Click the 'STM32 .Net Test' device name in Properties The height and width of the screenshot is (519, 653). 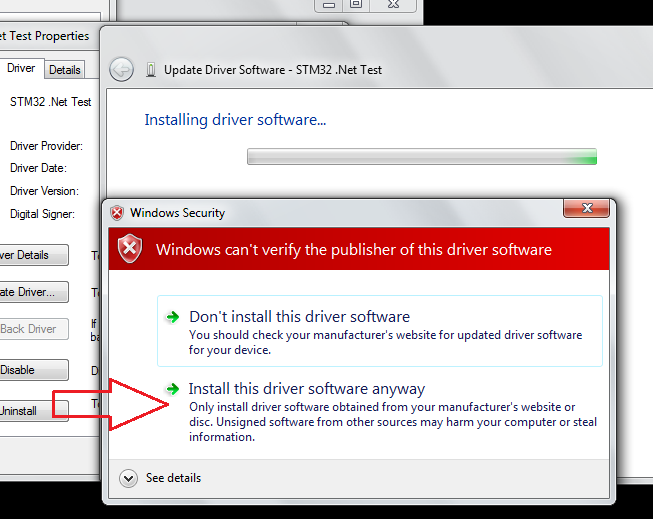coord(50,102)
